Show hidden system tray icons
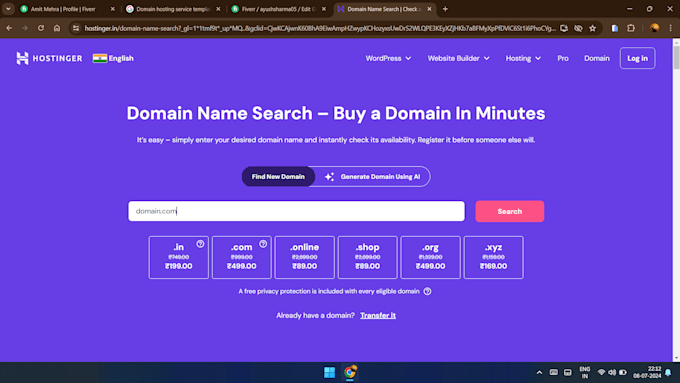The height and width of the screenshot is (383, 680). tap(539, 372)
